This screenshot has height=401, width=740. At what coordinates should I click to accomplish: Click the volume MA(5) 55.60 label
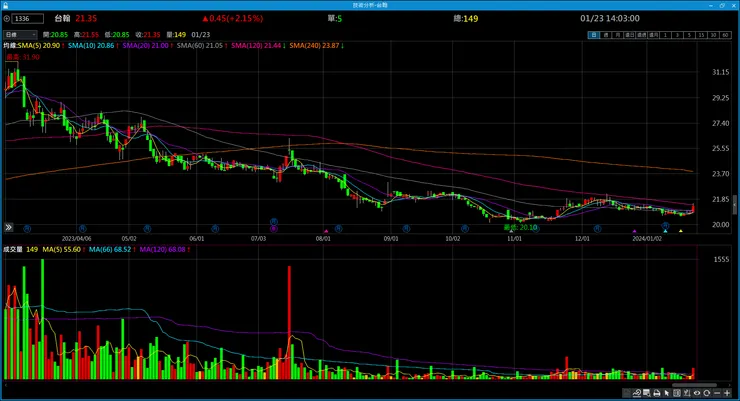[61, 249]
